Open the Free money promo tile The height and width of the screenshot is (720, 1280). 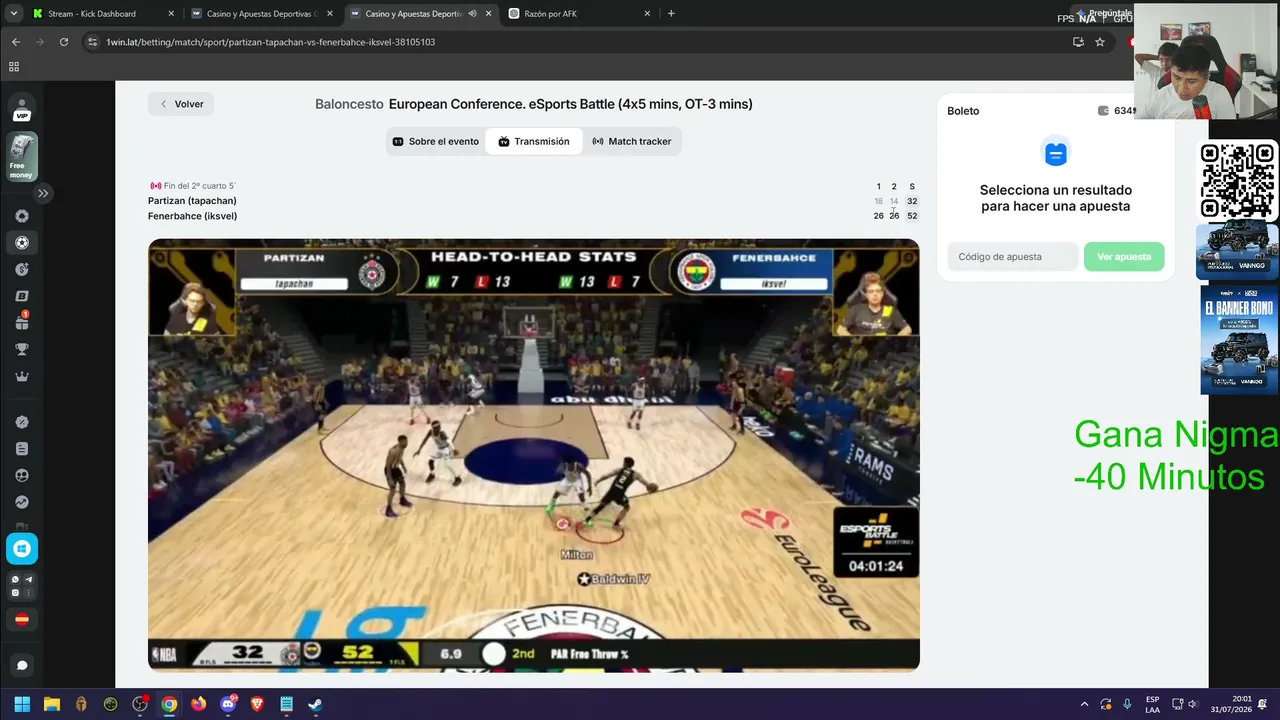[22, 157]
